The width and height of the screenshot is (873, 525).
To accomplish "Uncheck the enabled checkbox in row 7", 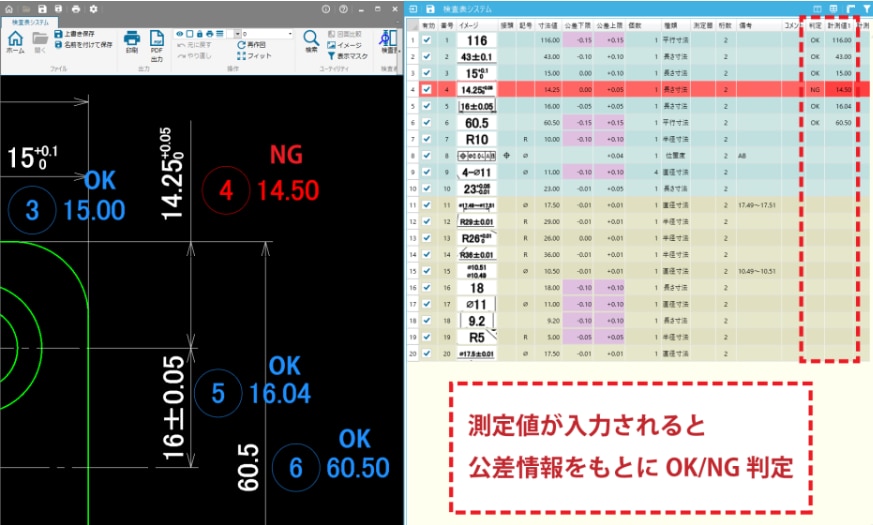I will [x=427, y=139].
